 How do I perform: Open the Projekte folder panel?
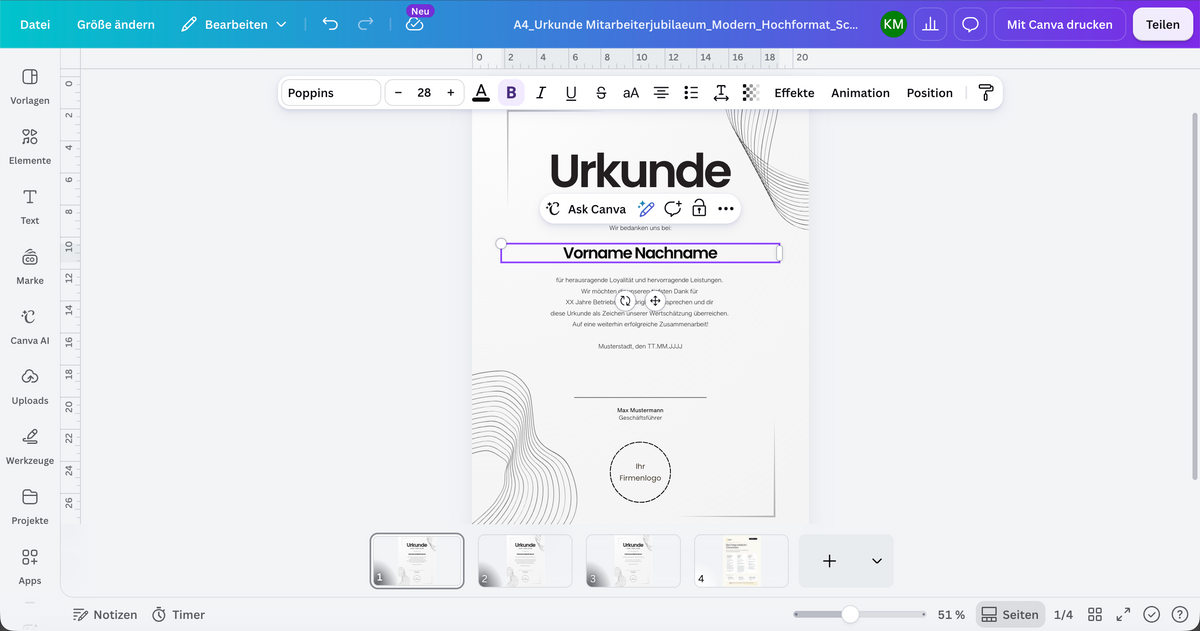pyautogui.click(x=30, y=506)
